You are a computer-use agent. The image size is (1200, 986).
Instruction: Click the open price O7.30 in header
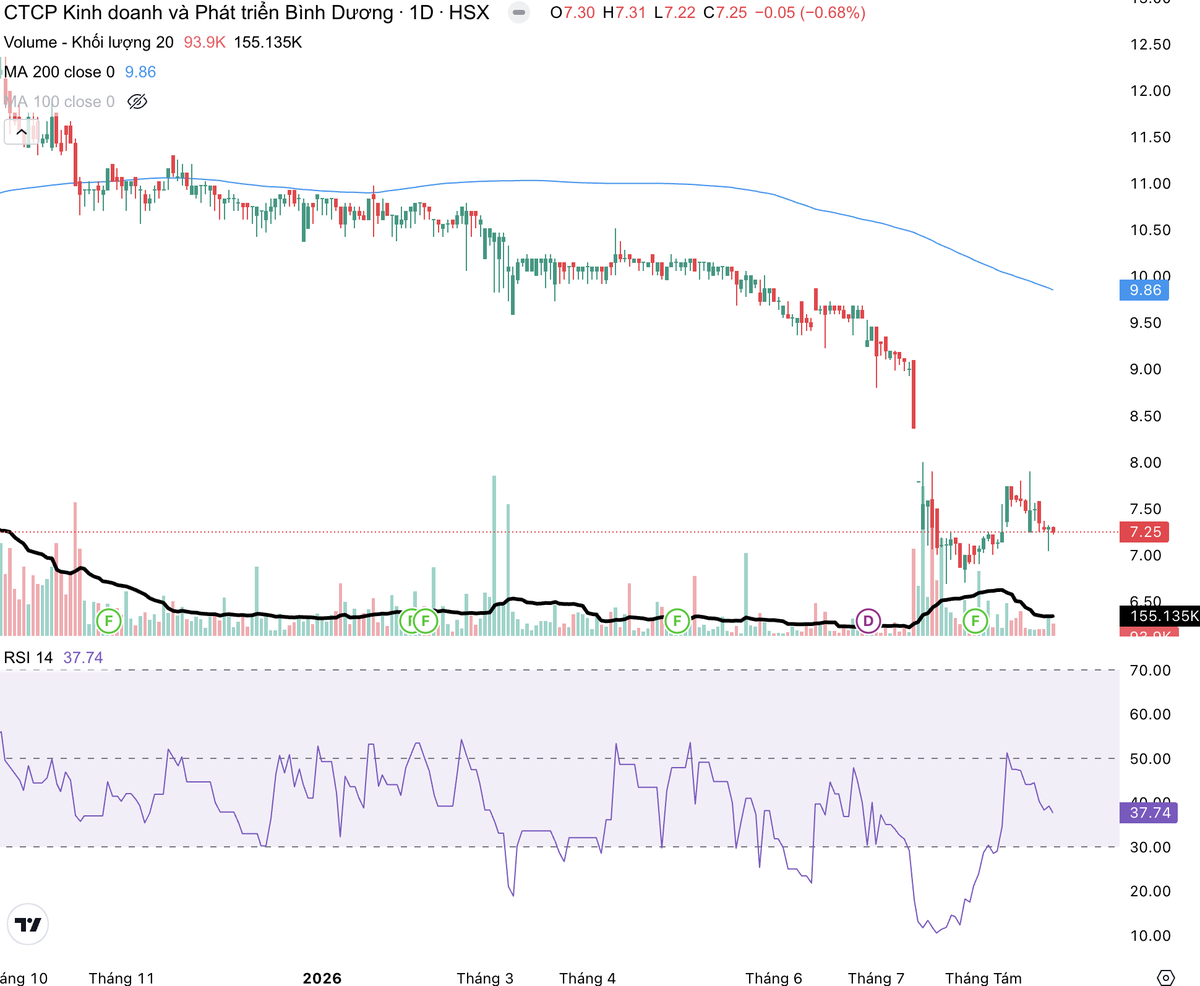point(572,13)
